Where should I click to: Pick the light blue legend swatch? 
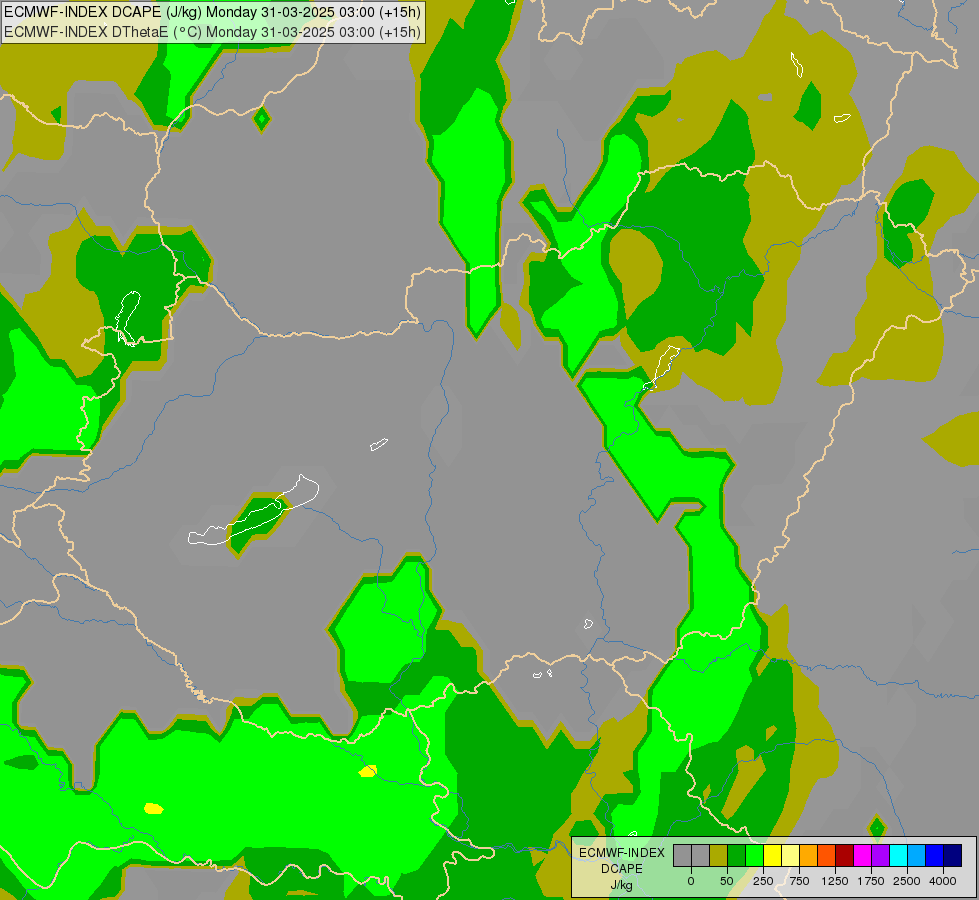(x=917, y=855)
